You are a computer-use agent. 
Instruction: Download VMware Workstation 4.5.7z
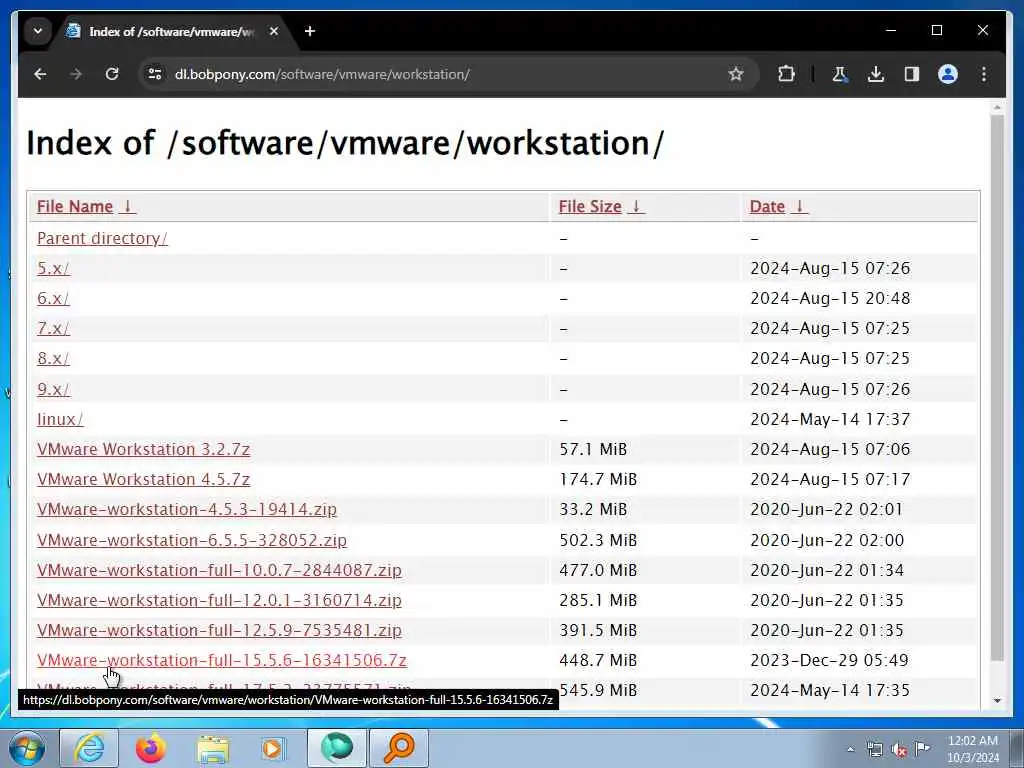(143, 479)
